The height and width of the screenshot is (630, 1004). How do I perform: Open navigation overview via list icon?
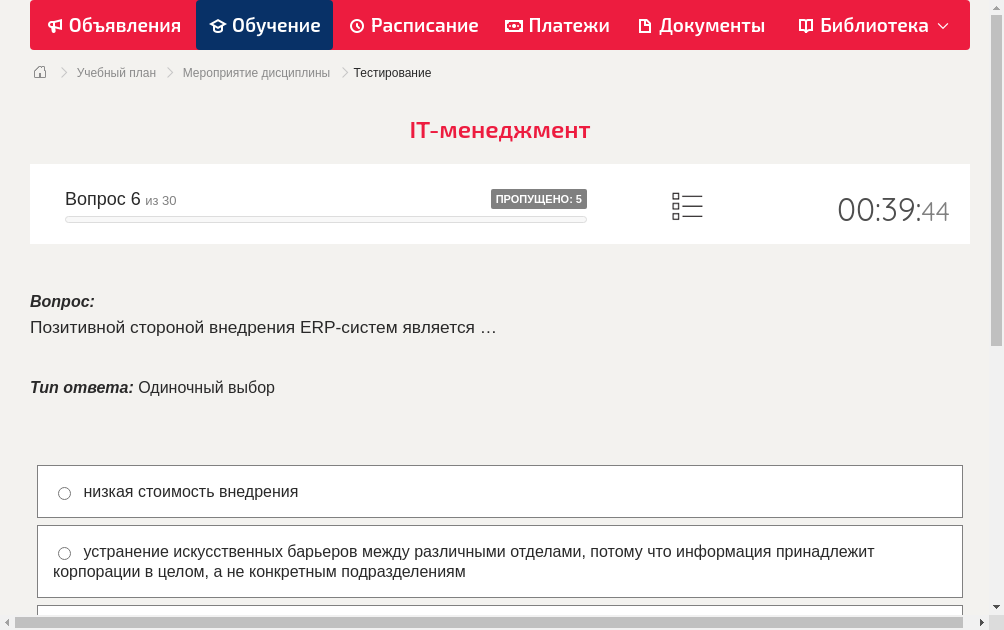click(687, 205)
